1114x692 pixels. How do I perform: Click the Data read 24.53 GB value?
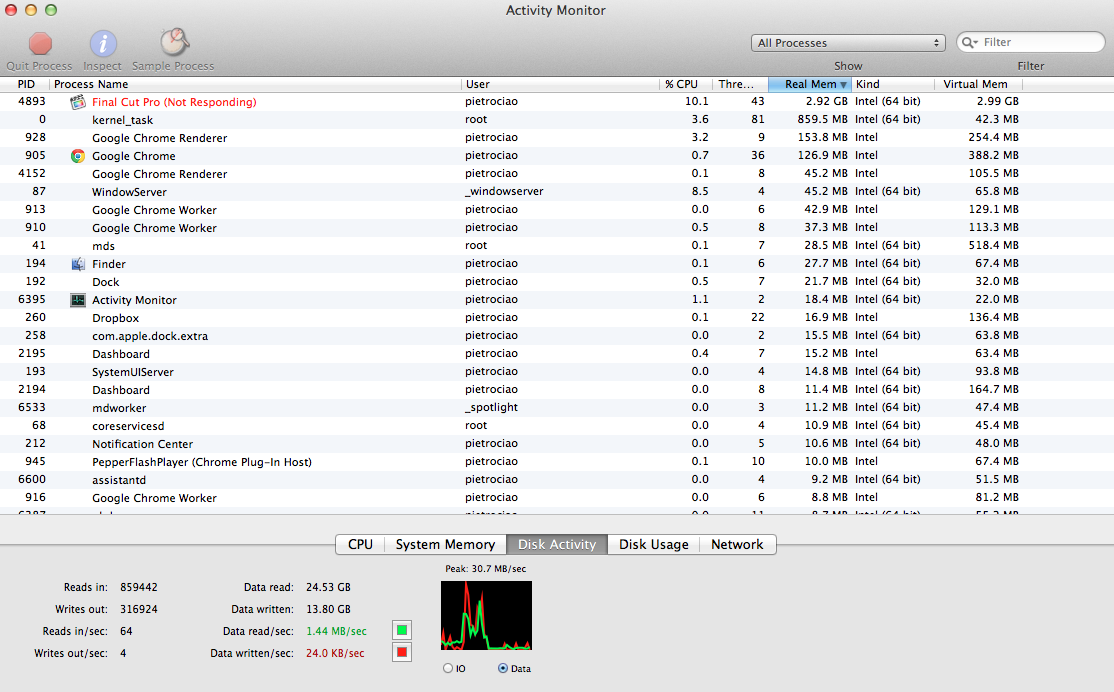tap(328, 588)
